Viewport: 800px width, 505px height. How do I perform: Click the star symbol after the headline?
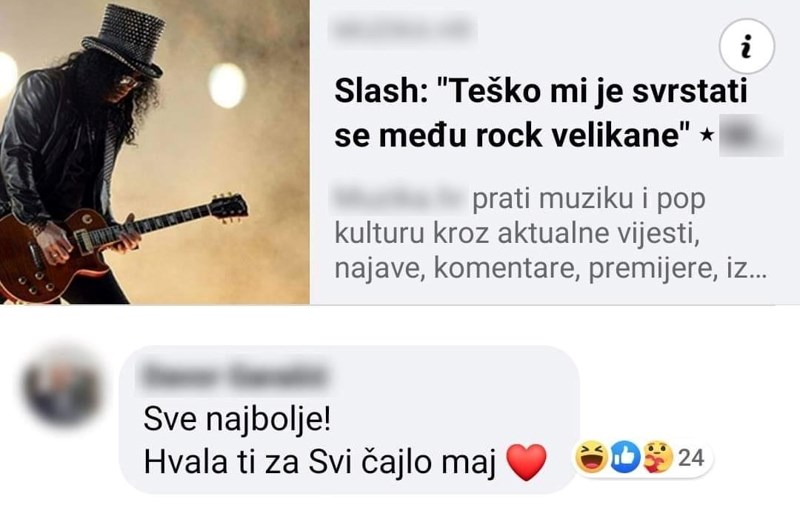707,135
